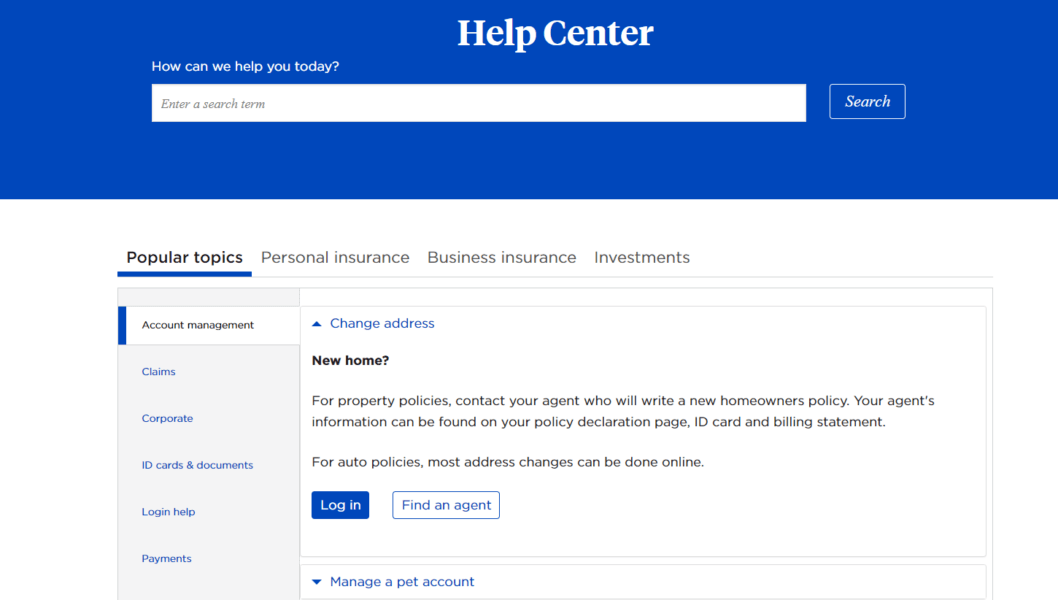Open the Change address disclosure triangle
This screenshot has height=600, width=1058.
(x=316, y=323)
